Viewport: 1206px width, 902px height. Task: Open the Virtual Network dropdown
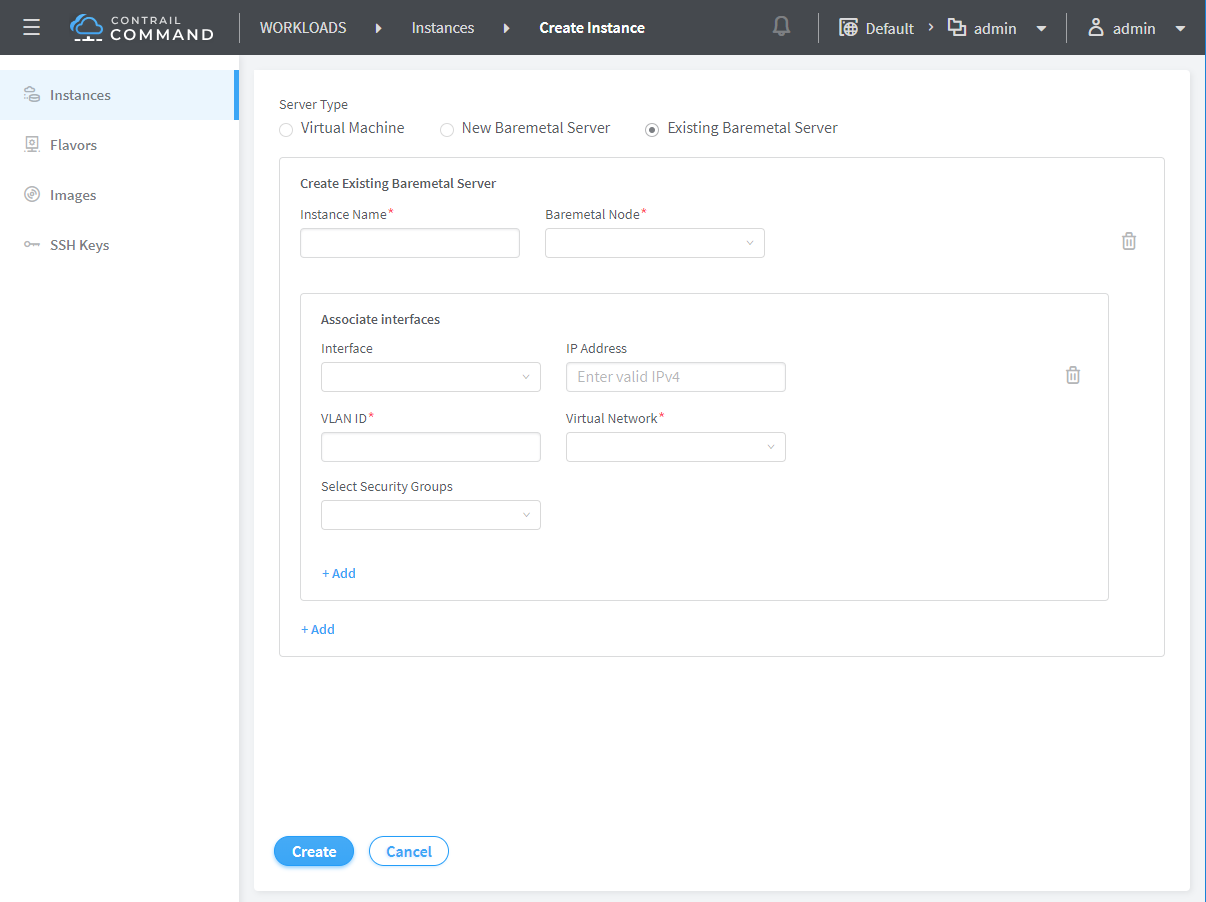[x=675, y=447]
